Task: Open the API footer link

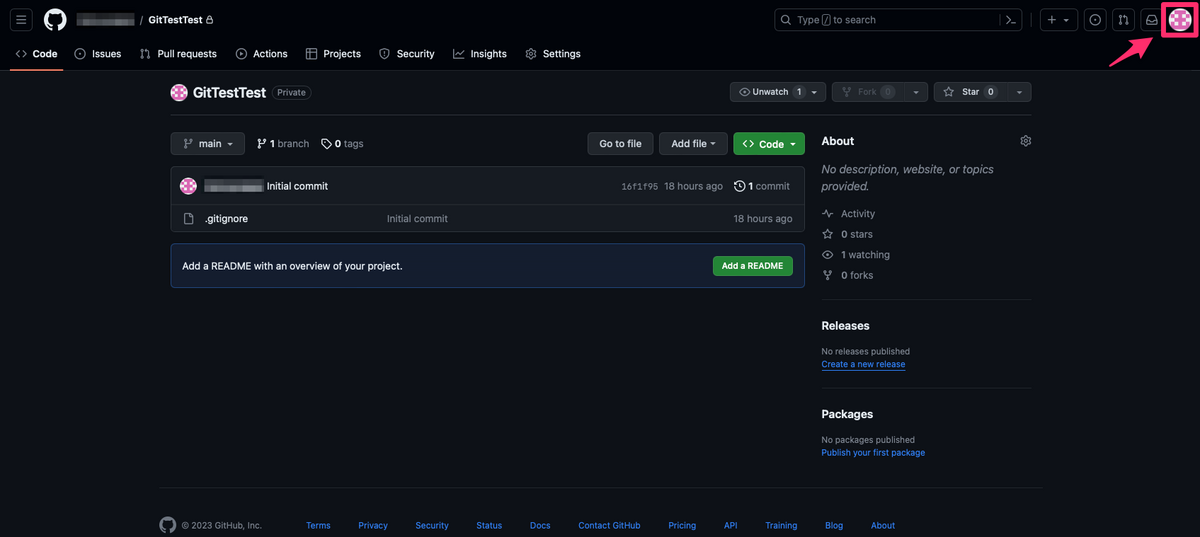Action: click(x=731, y=525)
